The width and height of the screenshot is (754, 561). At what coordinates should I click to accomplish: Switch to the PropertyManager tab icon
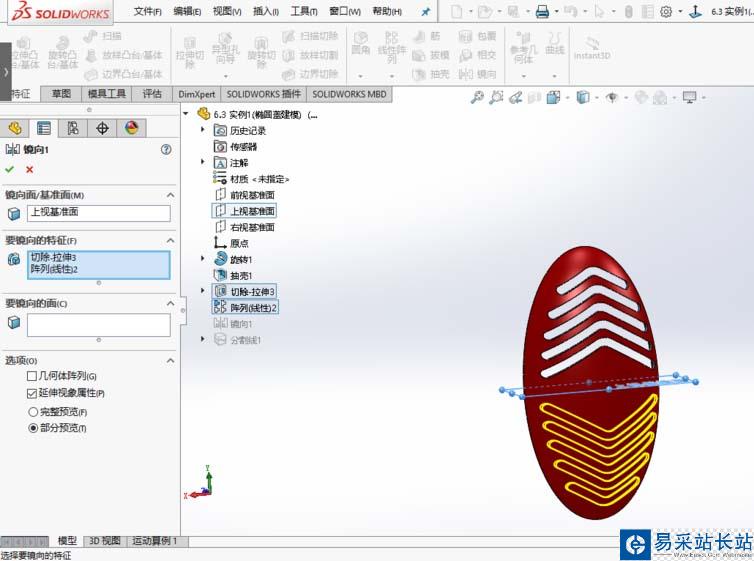[44, 128]
